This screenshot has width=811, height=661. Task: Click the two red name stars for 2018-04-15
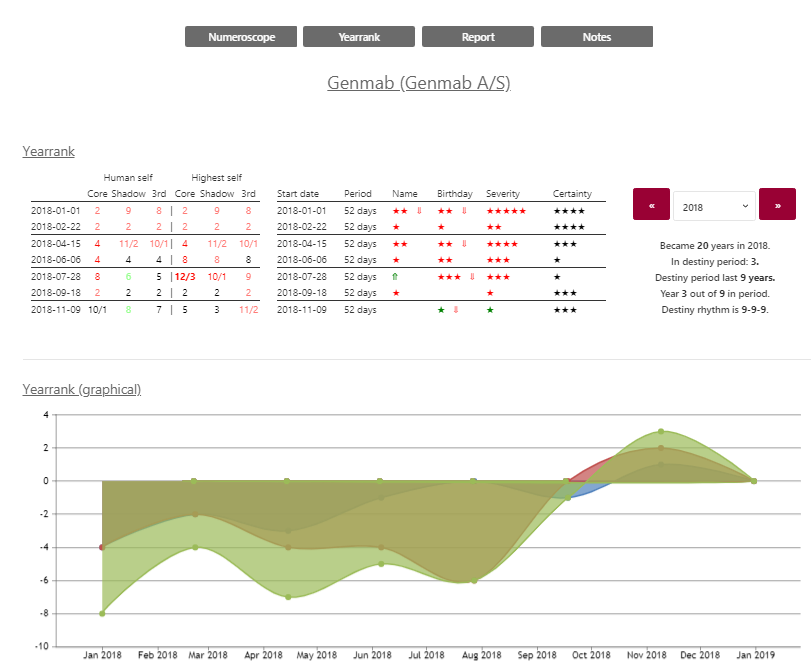pyautogui.click(x=400, y=244)
